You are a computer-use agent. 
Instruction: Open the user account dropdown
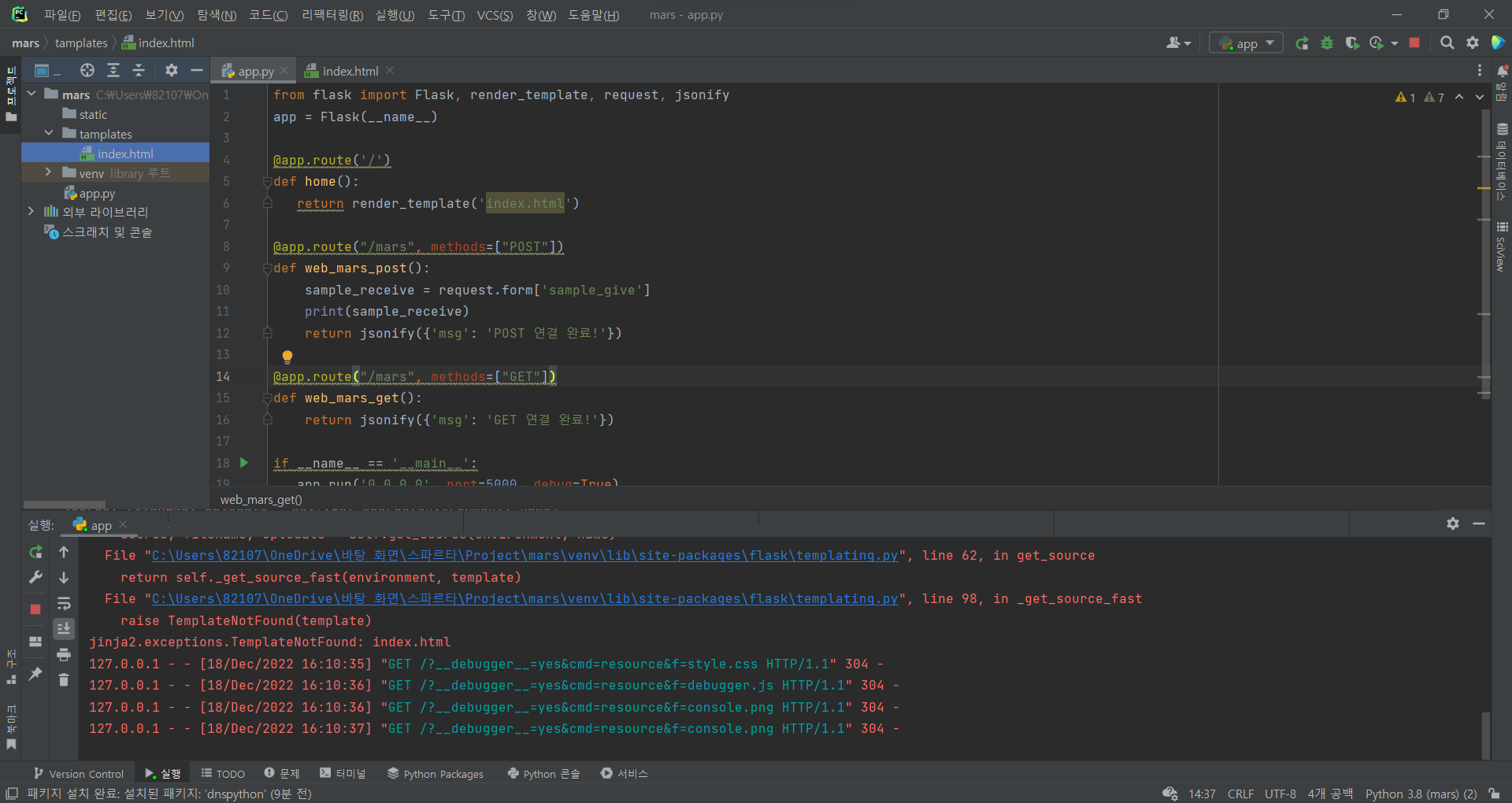[x=1178, y=43]
